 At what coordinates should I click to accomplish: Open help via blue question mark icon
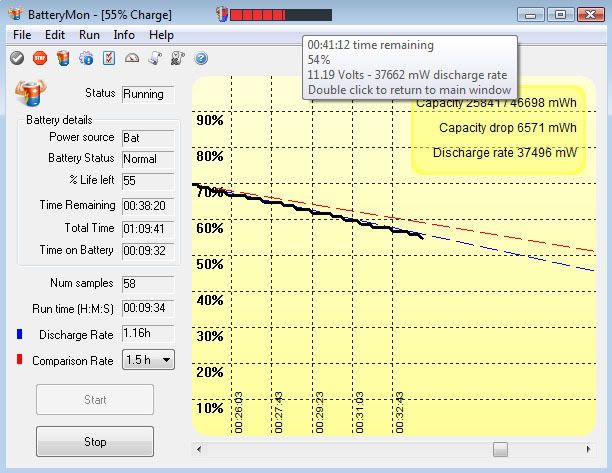coord(201,59)
